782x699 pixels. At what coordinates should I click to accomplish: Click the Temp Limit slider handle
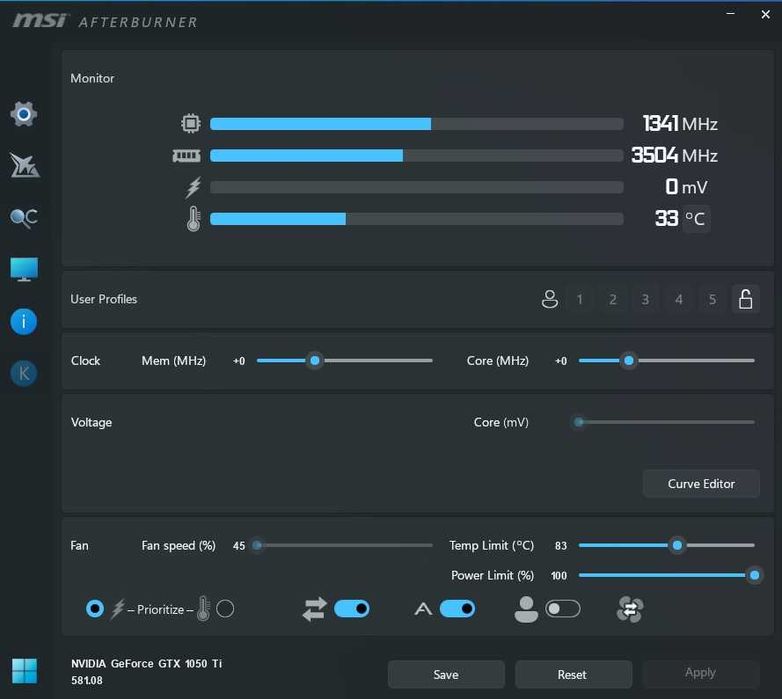click(677, 545)
